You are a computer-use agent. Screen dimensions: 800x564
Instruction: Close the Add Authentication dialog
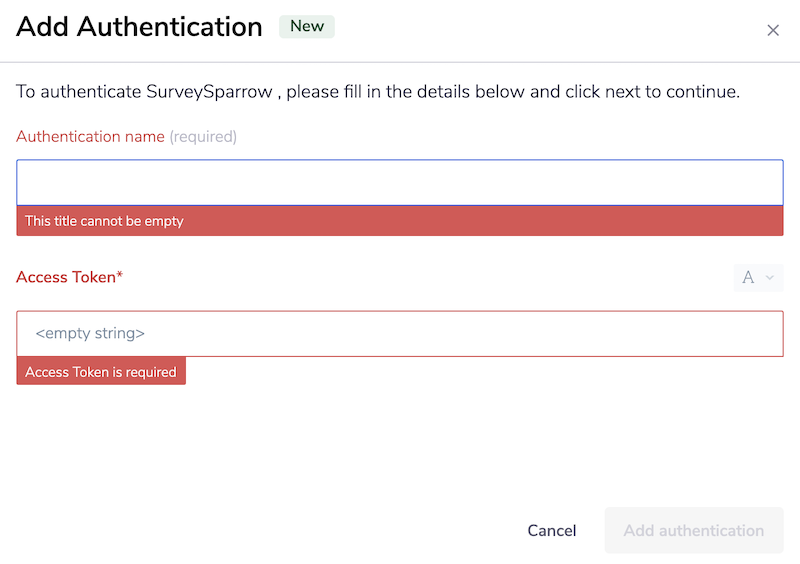[773, 30]
